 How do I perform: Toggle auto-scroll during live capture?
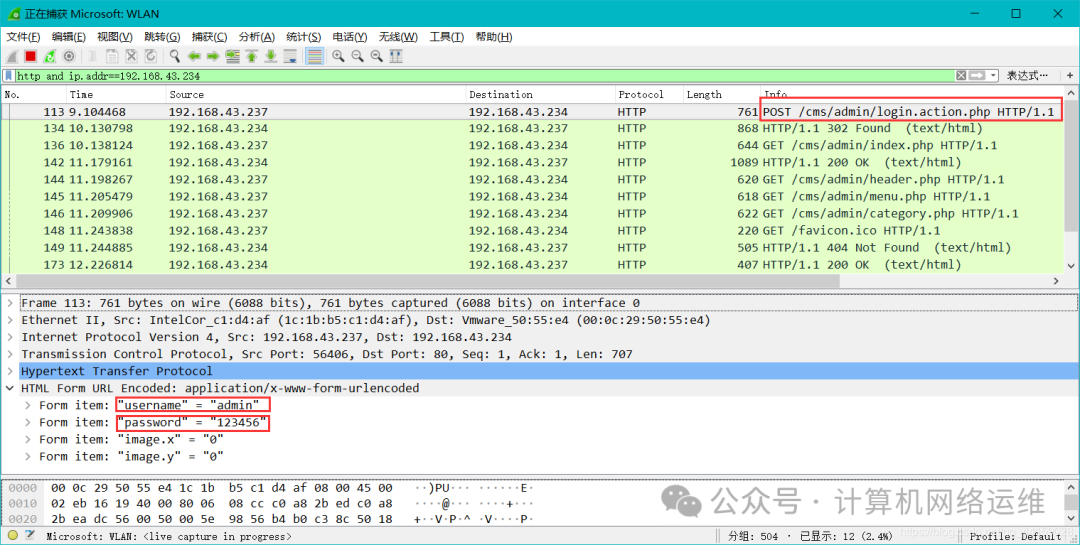290,57
